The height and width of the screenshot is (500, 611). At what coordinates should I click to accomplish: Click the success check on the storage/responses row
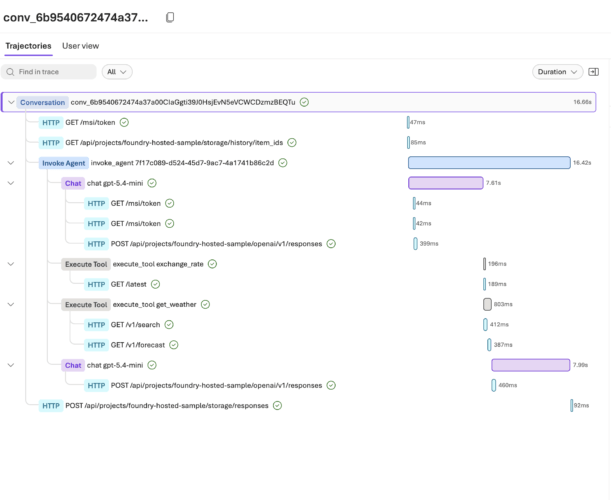(277, 406)
